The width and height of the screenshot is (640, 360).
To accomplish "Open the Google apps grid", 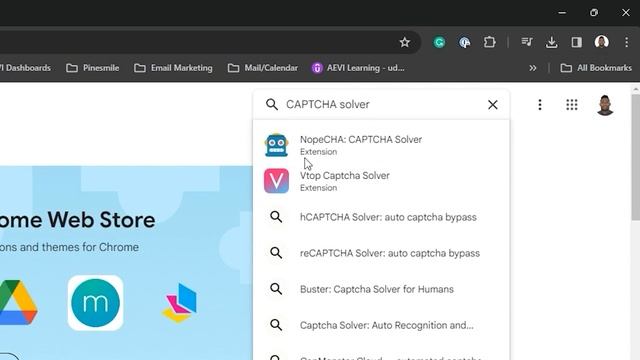I will 572,104.
